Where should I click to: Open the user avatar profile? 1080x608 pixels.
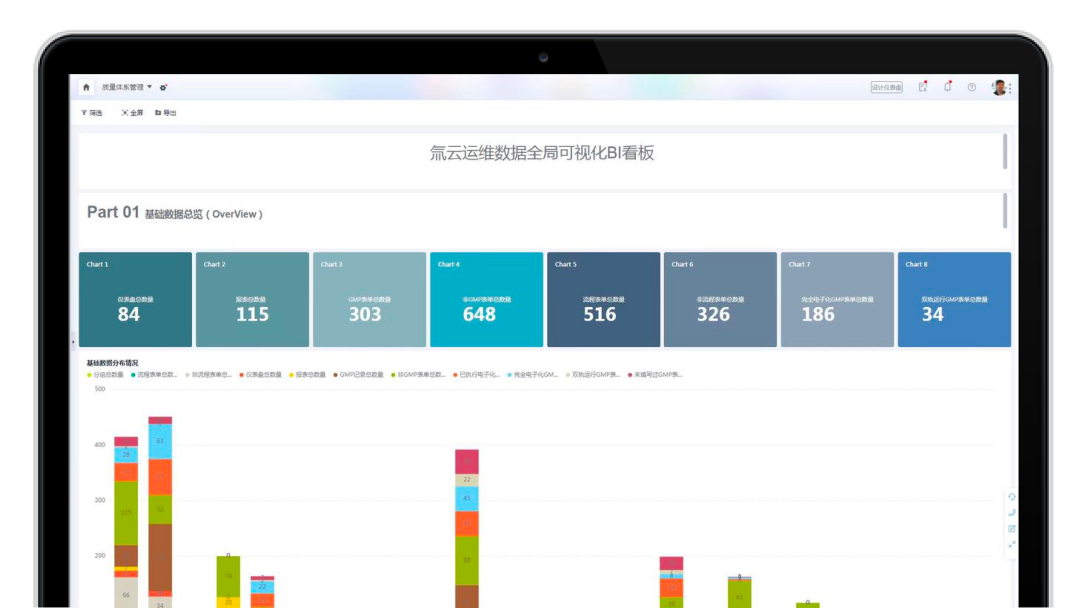[999, 87]
